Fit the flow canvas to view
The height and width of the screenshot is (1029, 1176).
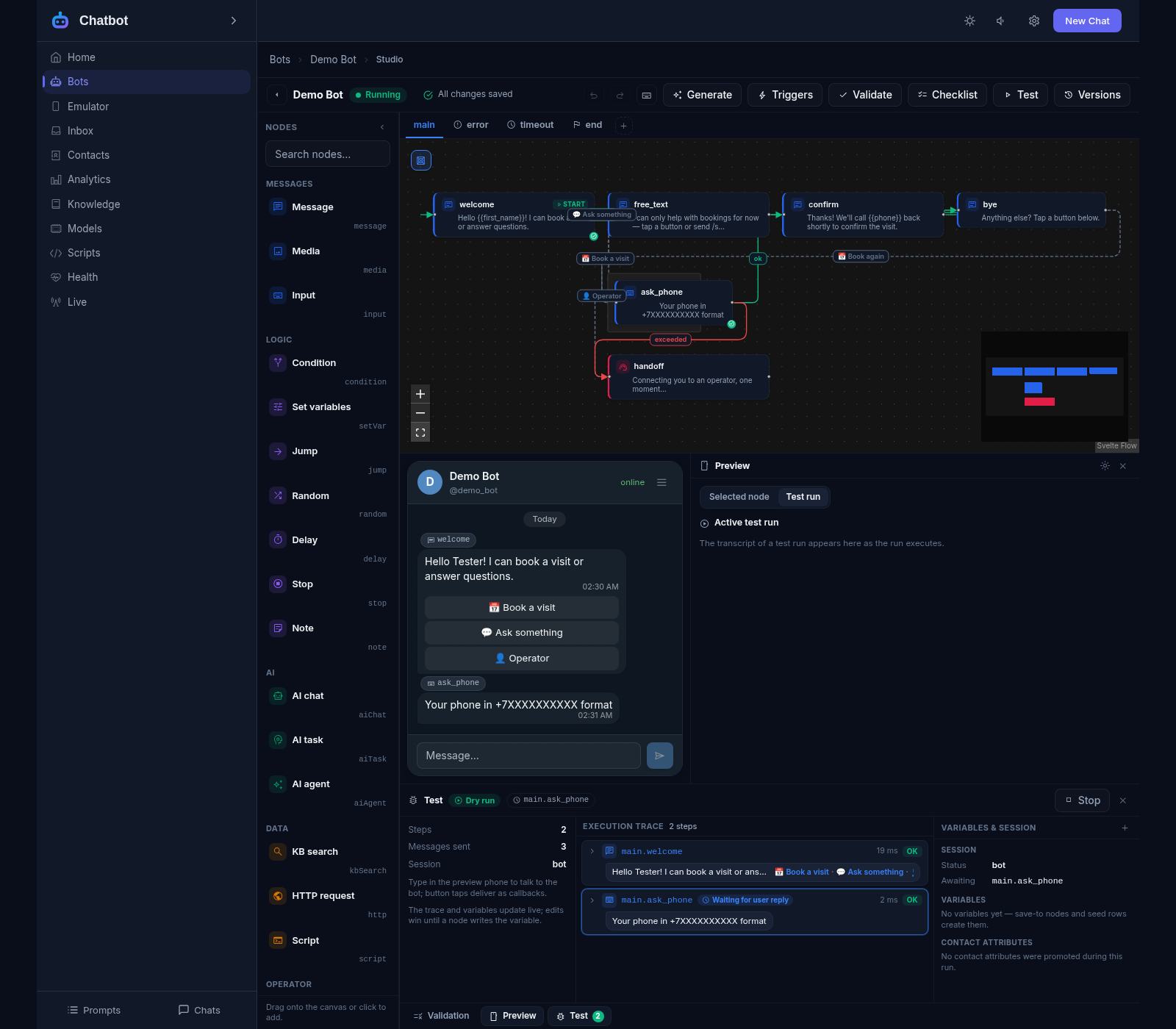click(420, 433)
